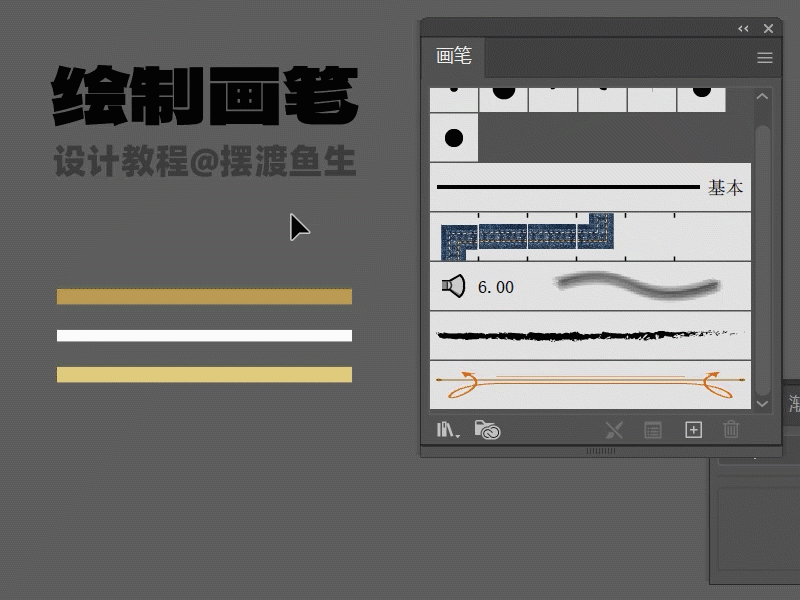The width and height of the screenshot is (800, 600).
Task: Collapse the panel with double-arrow icon
Action: pos(743,29)
